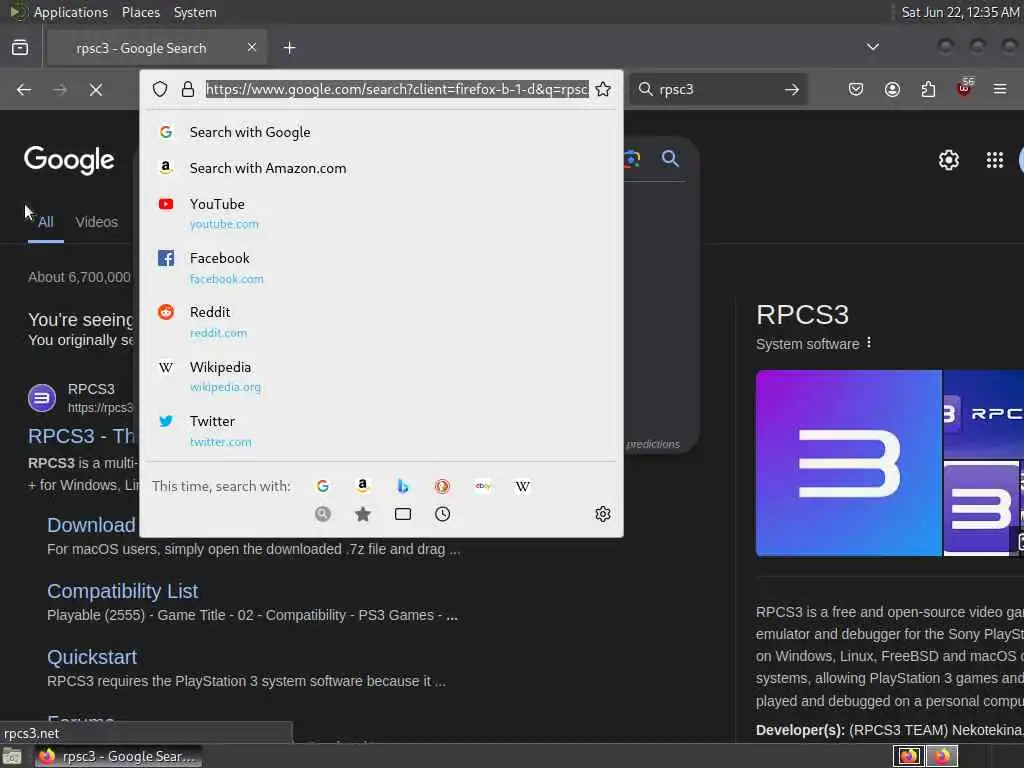Open the Pocket save icon
This screenshot has width=1024, height=768.
coord(856,89)
